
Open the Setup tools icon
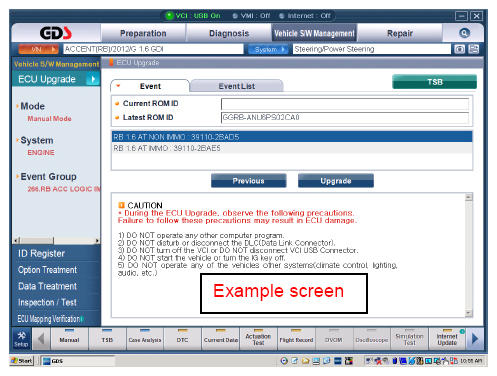[21, 339]
